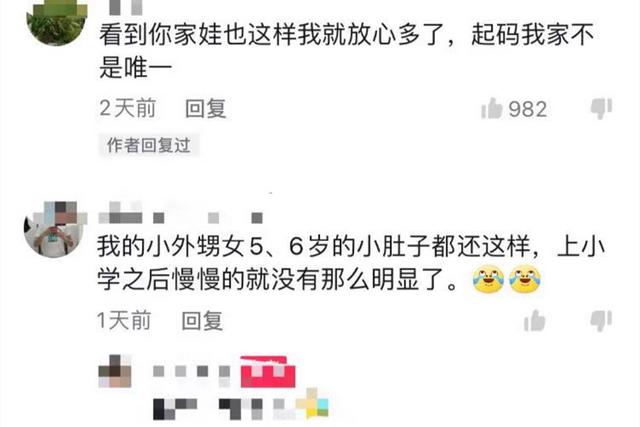Like the comment with 982 likes
640x427 pixels.
point(491,109)
